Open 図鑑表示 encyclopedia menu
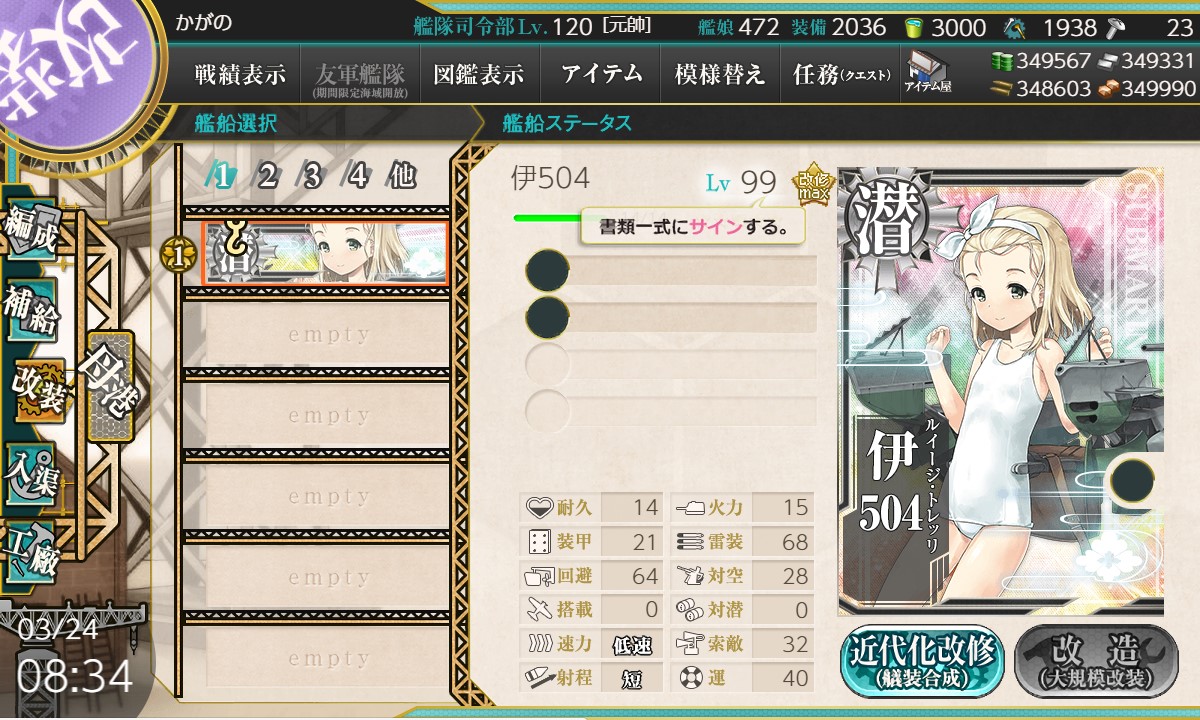The width and height of the screenshot is (1200, 720). coord(479,74)
